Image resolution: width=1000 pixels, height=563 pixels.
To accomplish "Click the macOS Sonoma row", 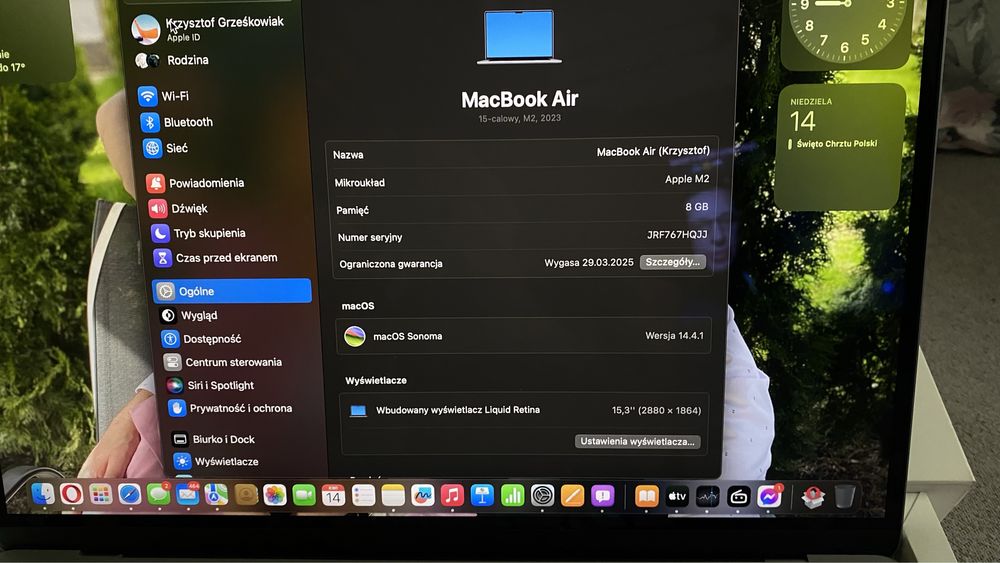I will (523, 336).
